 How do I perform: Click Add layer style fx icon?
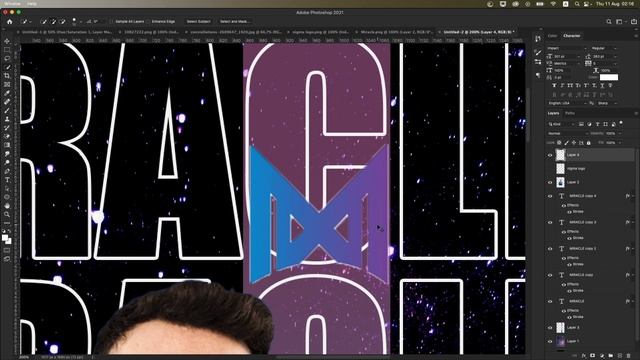584,356
